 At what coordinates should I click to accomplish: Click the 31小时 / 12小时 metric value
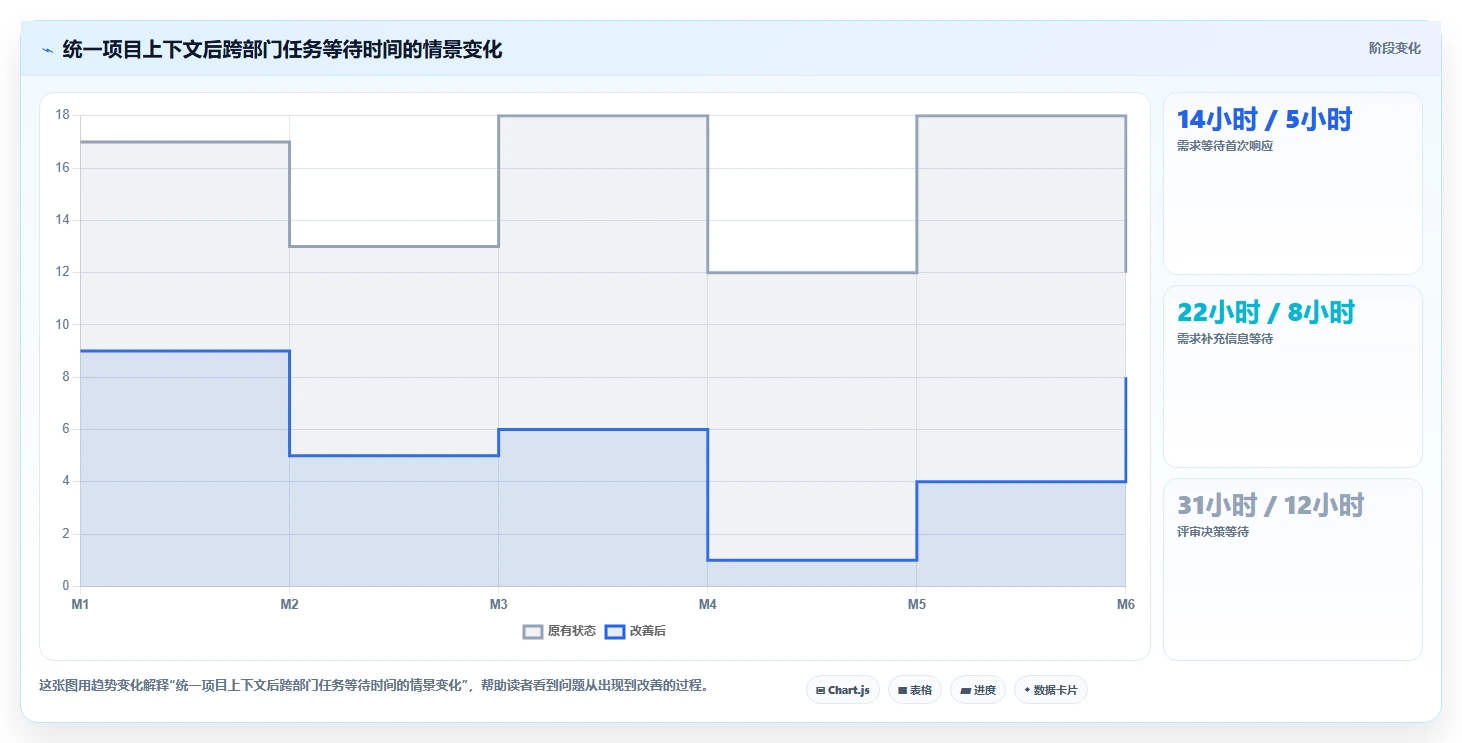point(1270,505)
